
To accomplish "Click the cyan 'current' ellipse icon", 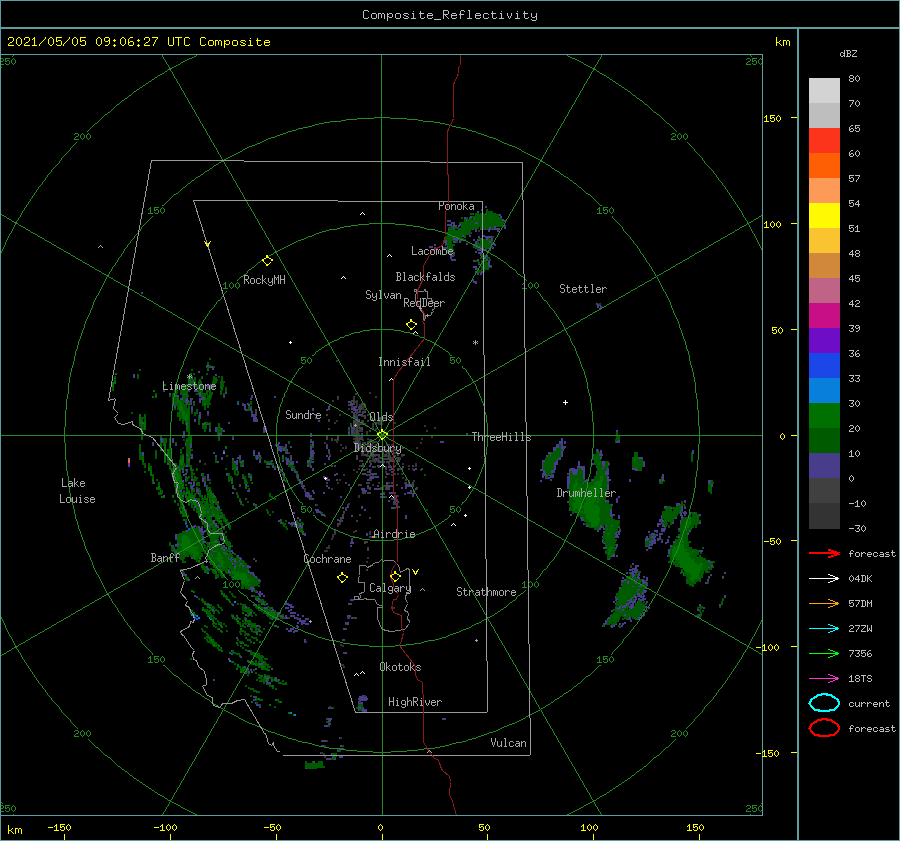I will (824, 703).
